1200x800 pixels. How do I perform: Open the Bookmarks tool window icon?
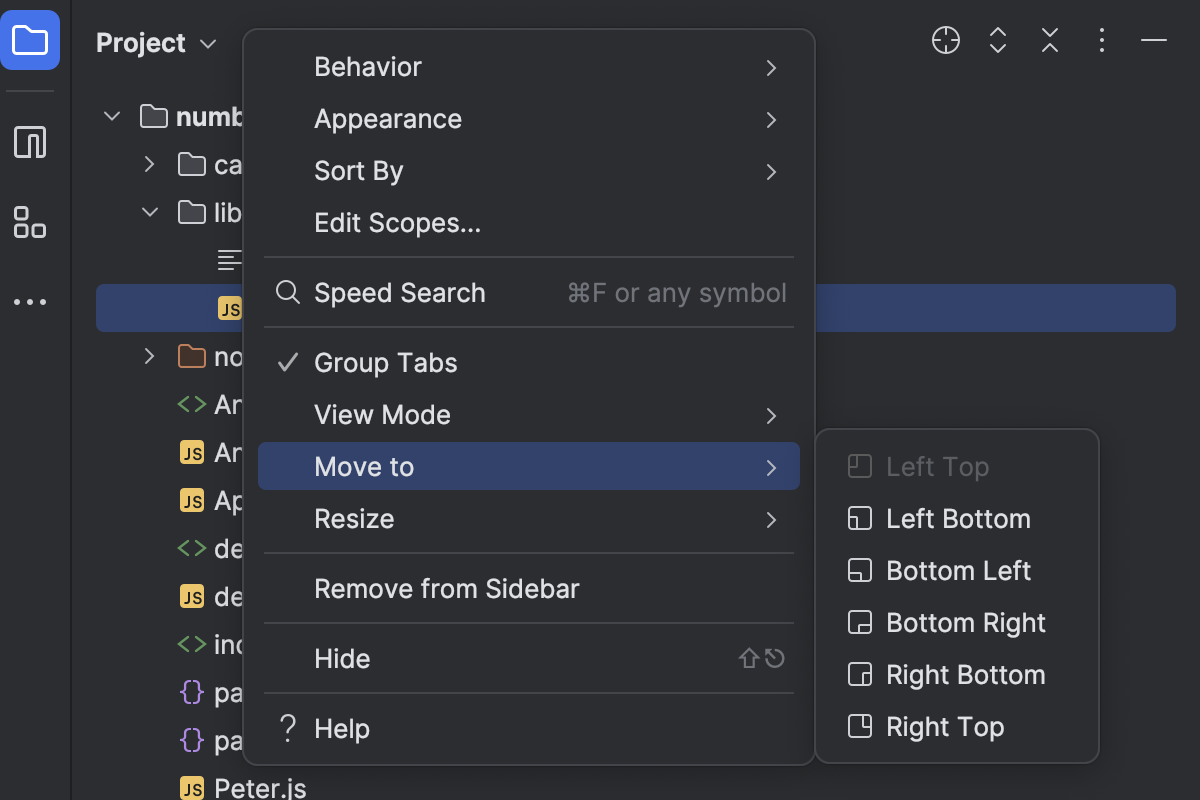pos(30,142)
